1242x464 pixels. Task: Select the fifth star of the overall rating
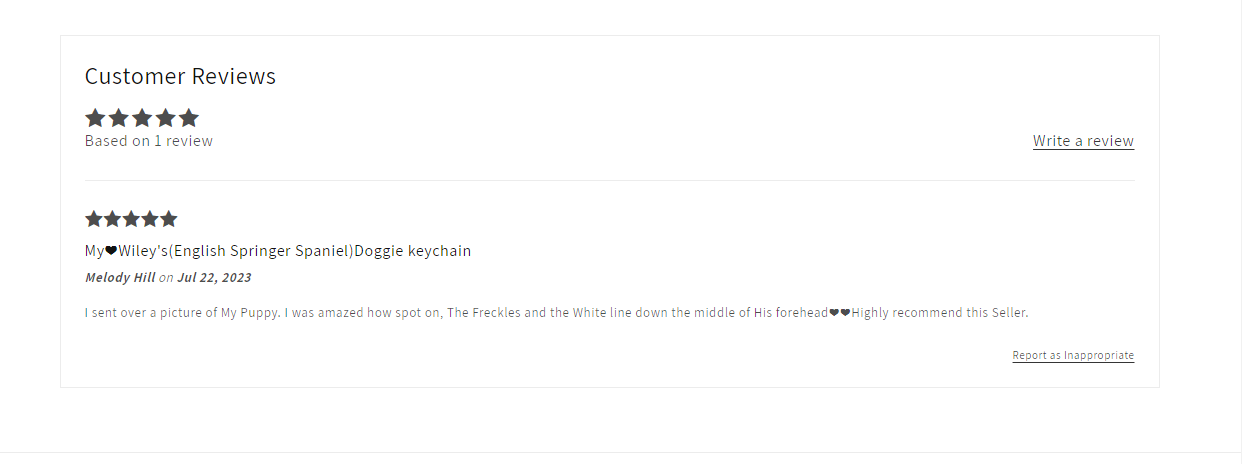point(189,118)
